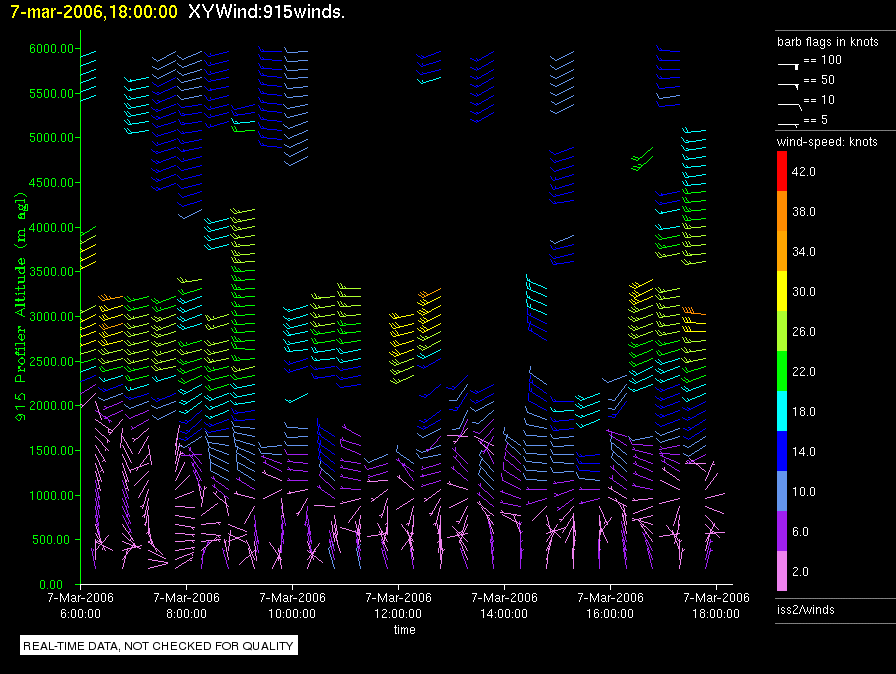This screenshot has width=896, height=674.
Task: Click the 12:00:00 time axis tick label
Action: (398, 606)
